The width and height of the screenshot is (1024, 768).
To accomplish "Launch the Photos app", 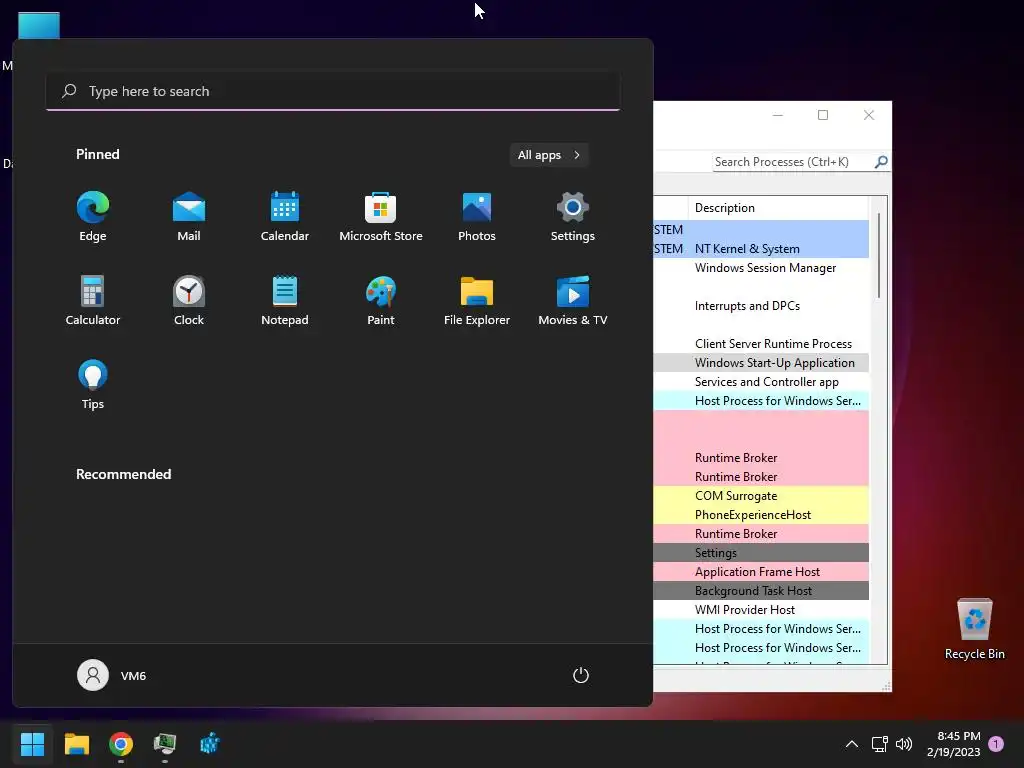I will click(x=477, y=216).
